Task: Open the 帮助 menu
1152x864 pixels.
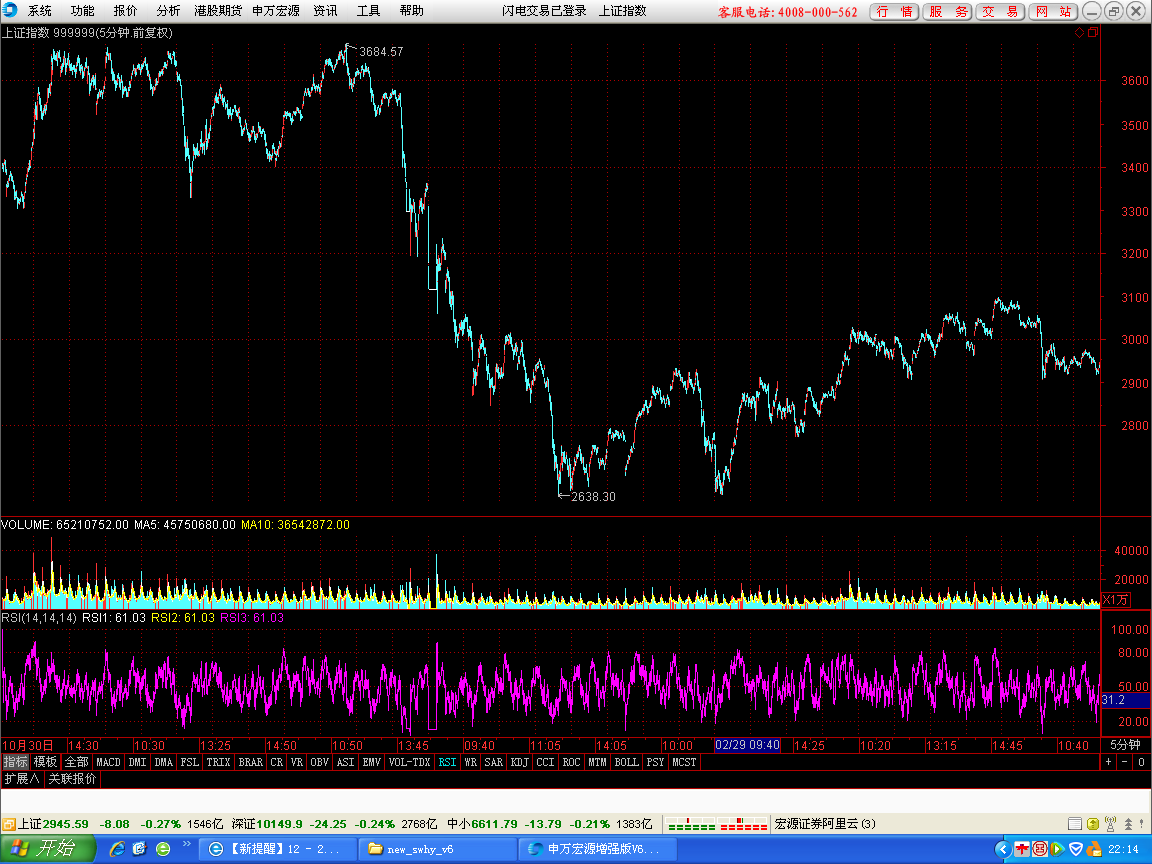Action: (411, 10)
